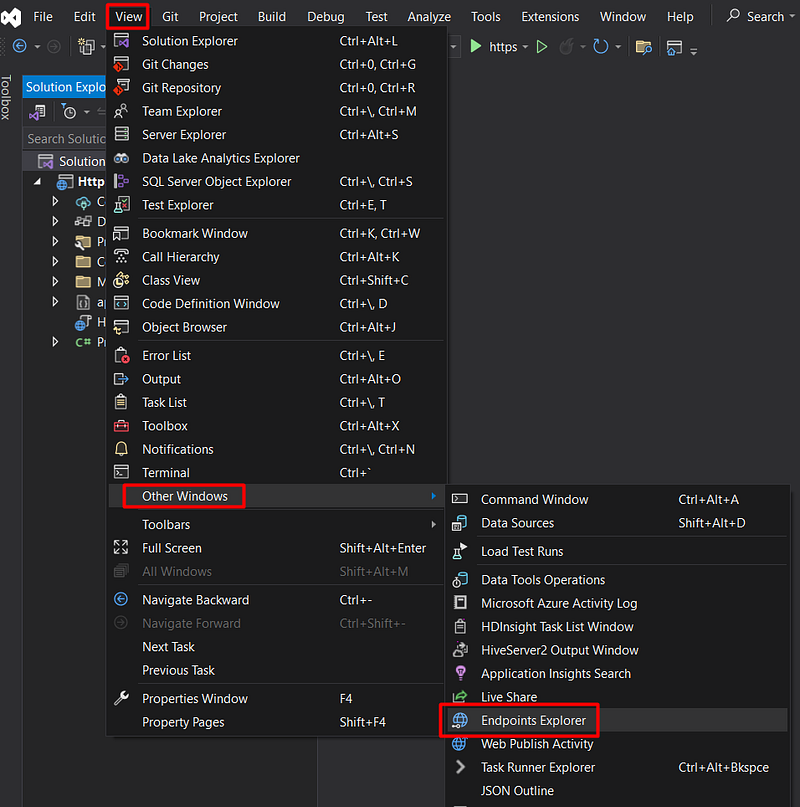
Task: Click the Bookmark Window icon
Action: pyautogui.click(x=121, y=233)
